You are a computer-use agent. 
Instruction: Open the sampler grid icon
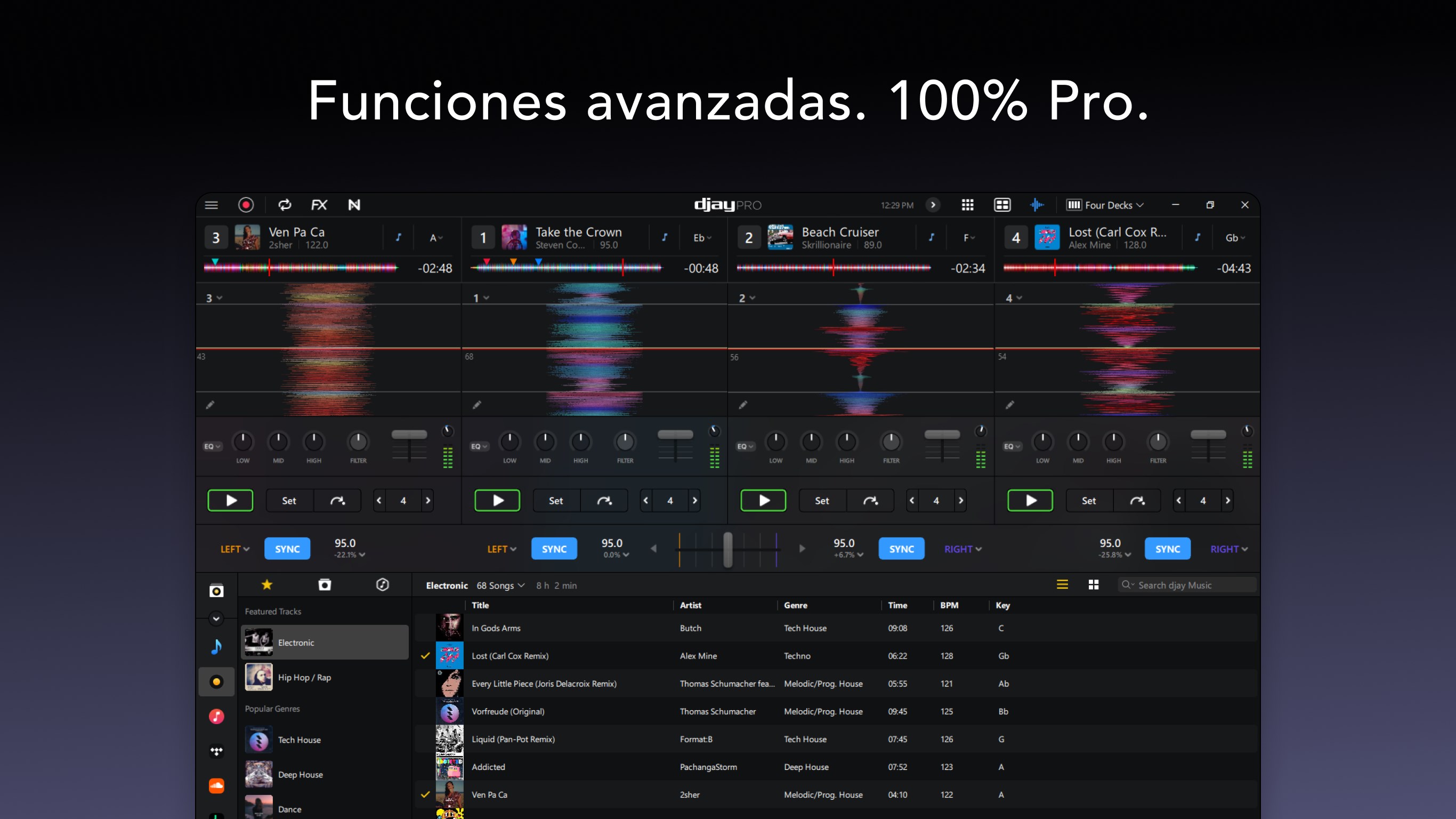pyautogui.click(x=968, y=205)
